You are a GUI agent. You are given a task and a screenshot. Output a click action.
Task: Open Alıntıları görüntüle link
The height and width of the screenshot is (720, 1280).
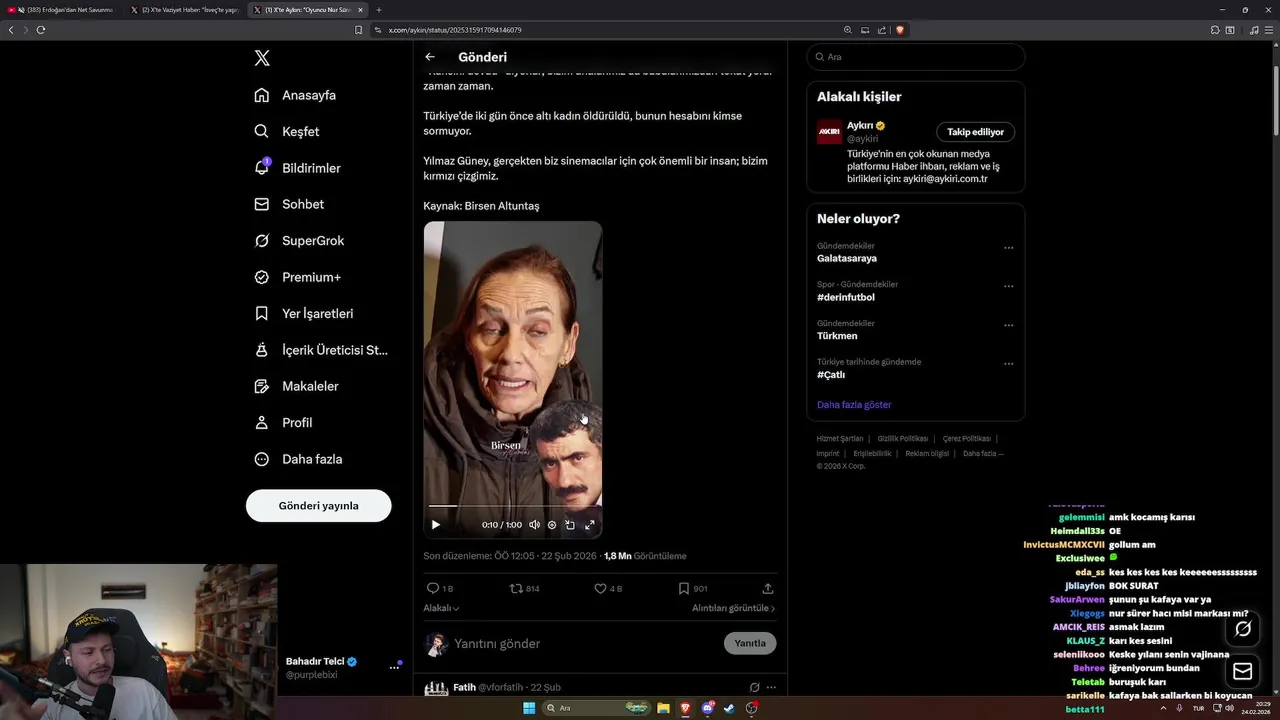(733, 608)
